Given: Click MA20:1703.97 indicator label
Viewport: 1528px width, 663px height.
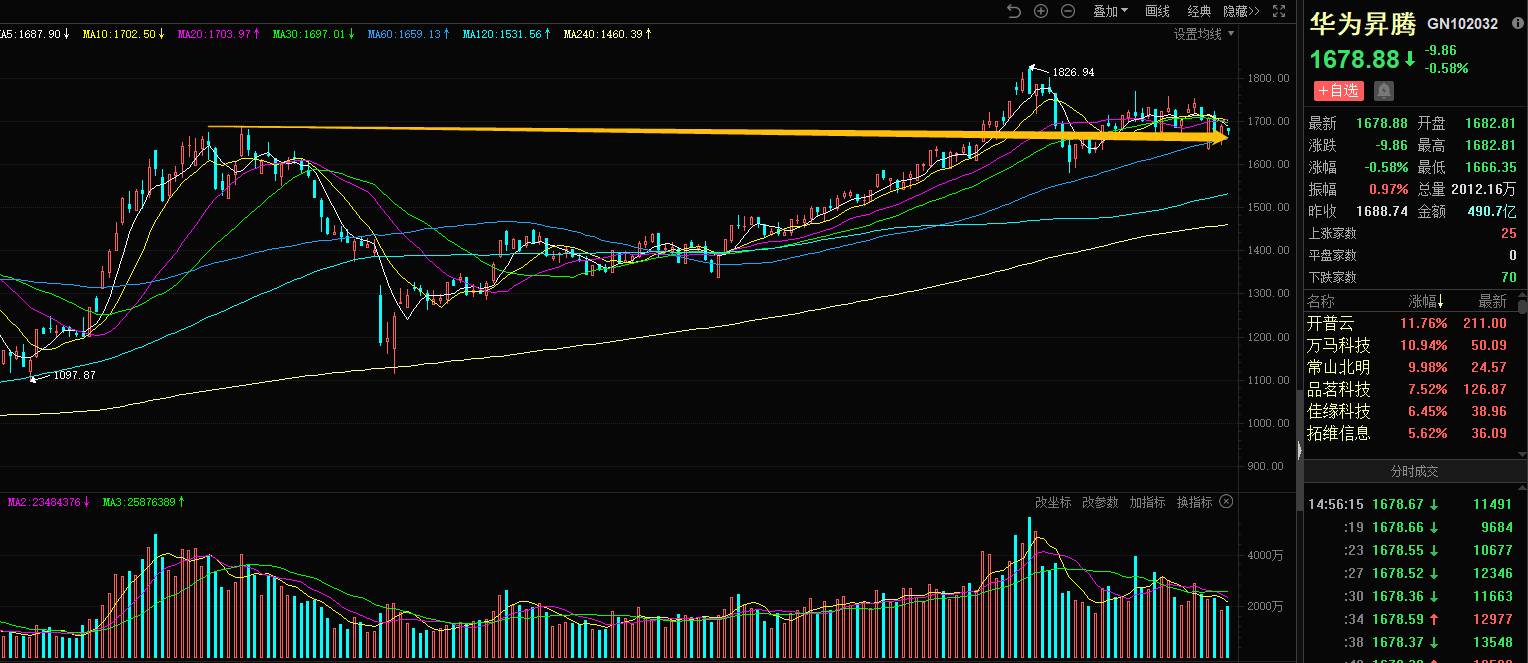Looking at the screenshot, I should (218, 34).
